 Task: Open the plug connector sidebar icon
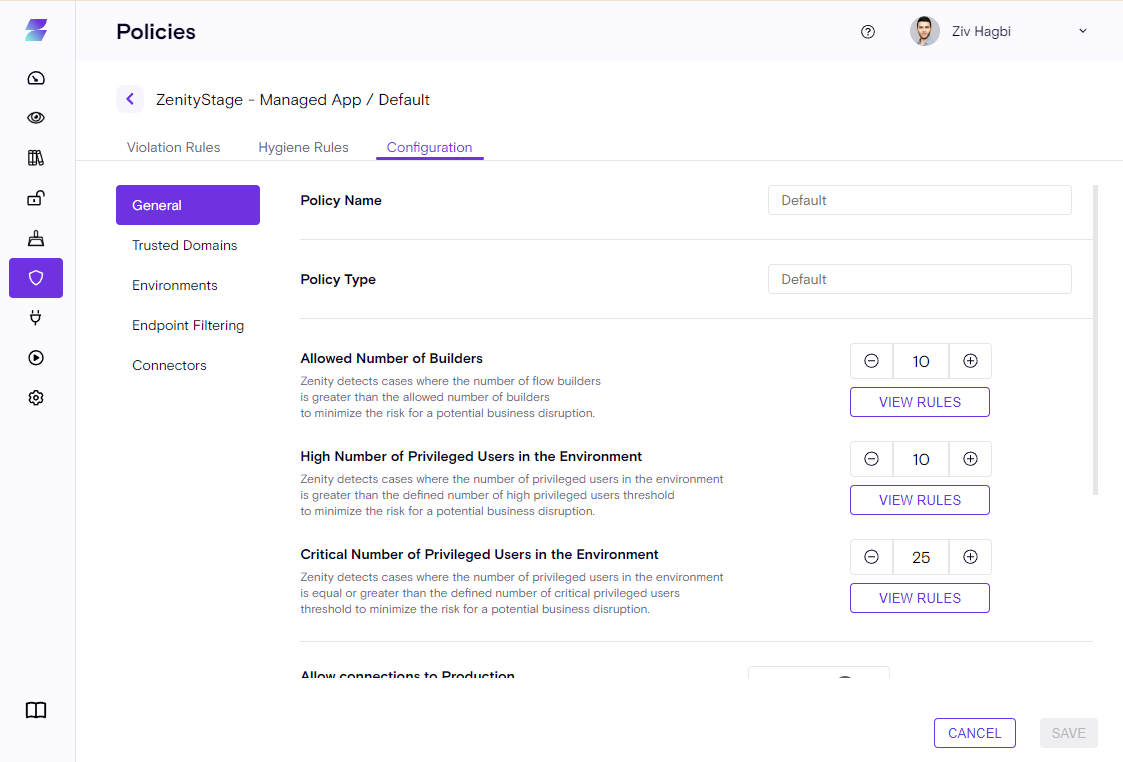tap(36, 318)
